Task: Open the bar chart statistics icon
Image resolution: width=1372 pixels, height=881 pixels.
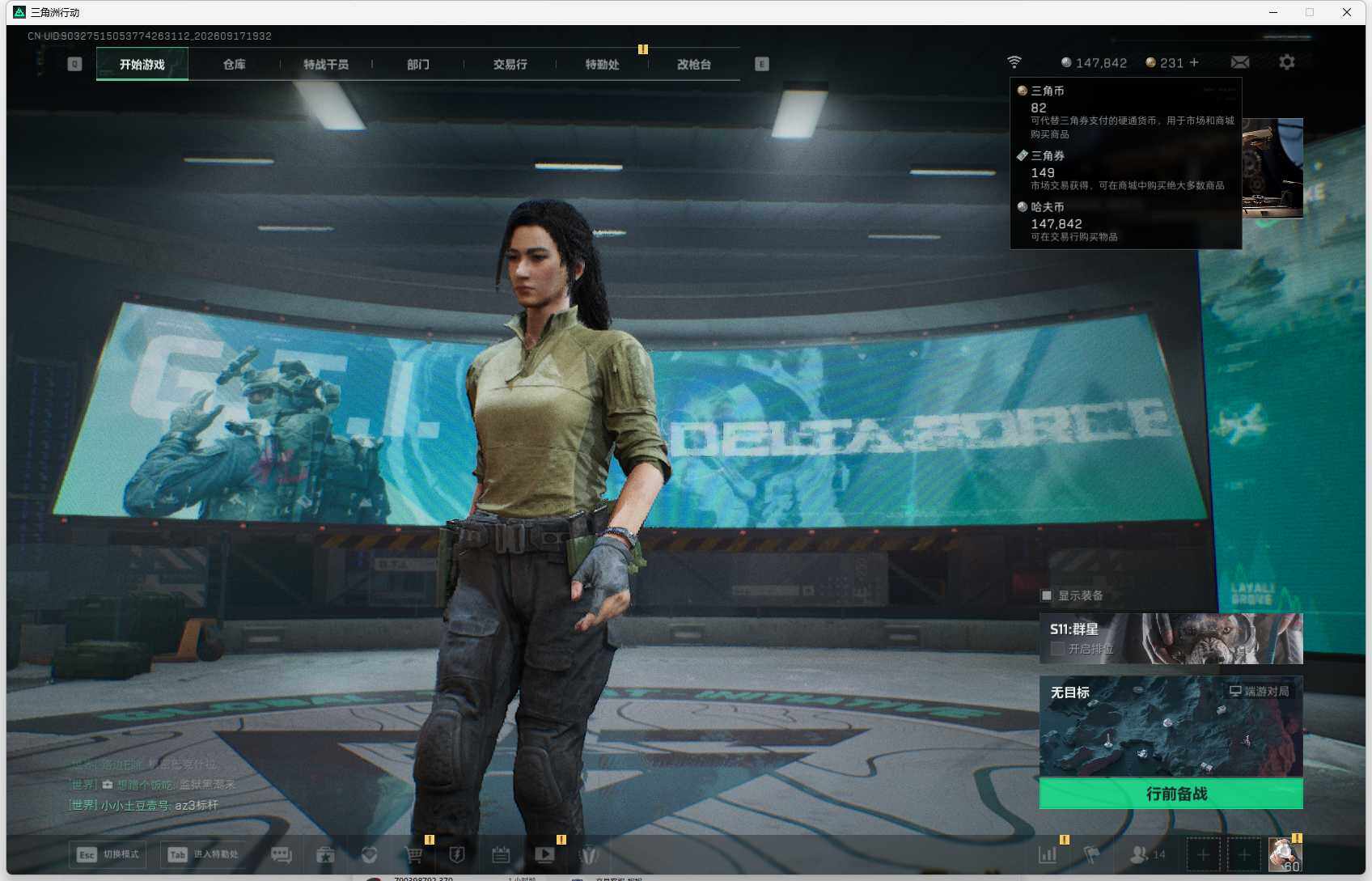Action: tap(1048, 854)
